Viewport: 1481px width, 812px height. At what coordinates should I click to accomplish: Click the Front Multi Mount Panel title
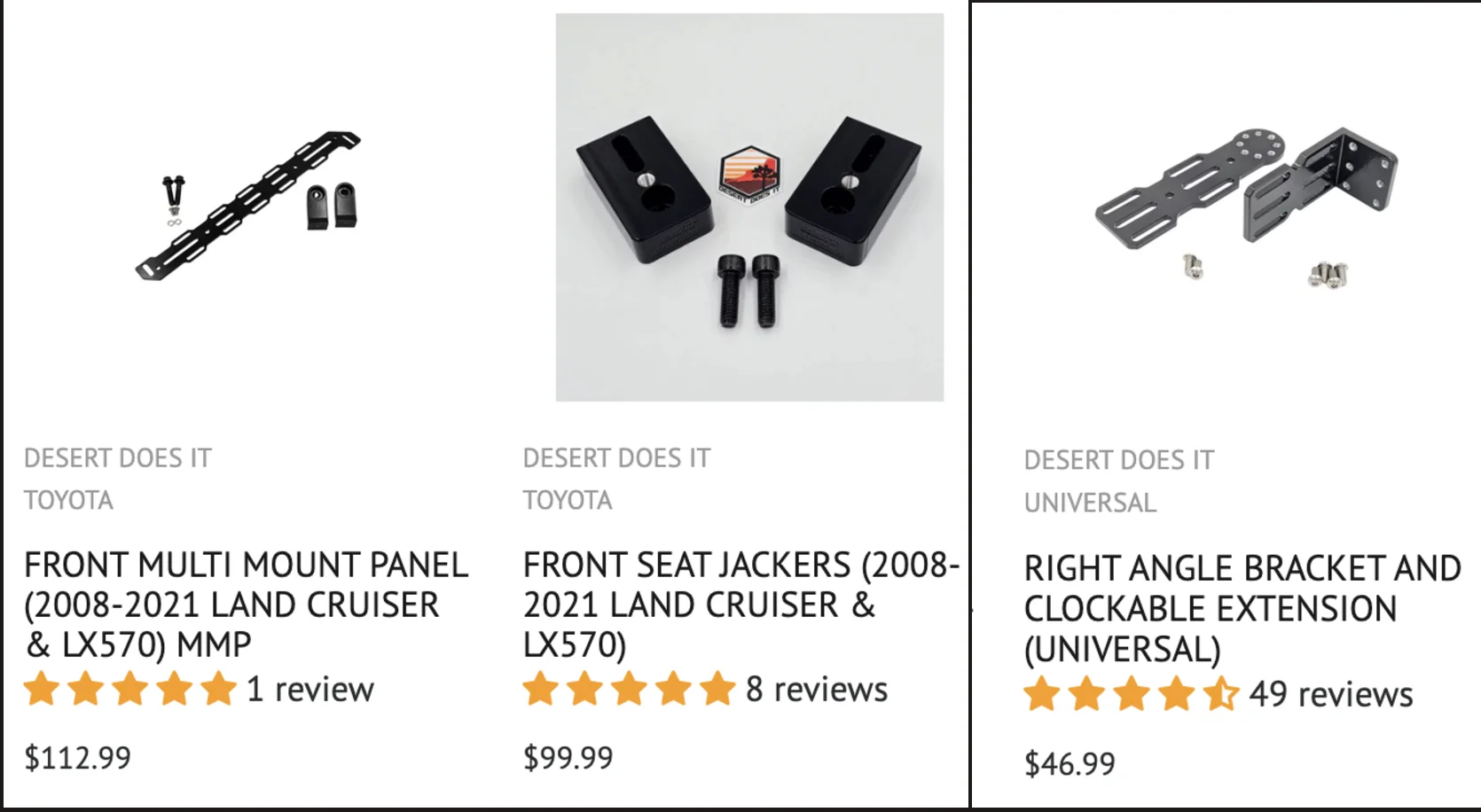246,605
